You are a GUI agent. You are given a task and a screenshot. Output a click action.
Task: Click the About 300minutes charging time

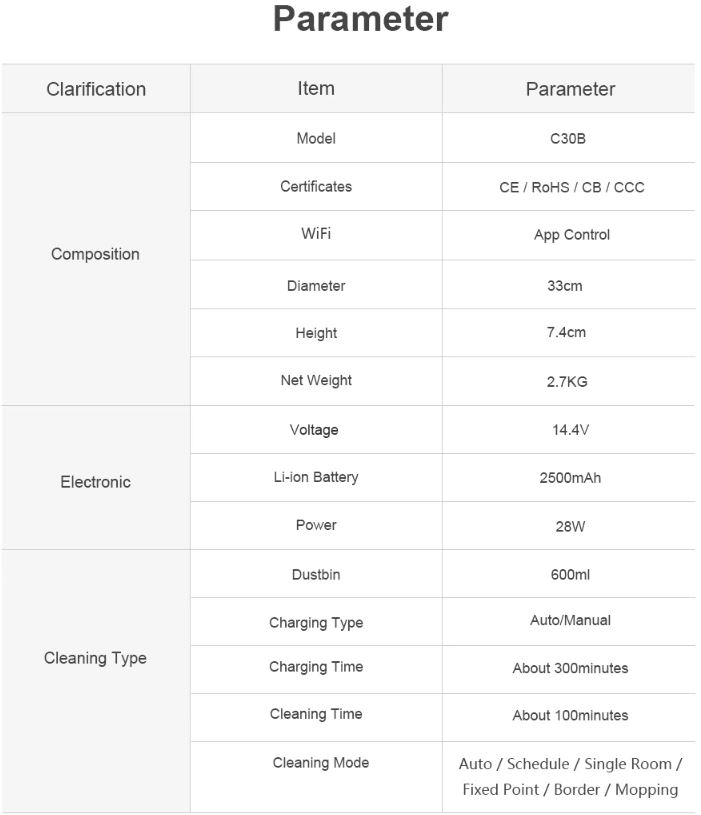coord(570,668)
